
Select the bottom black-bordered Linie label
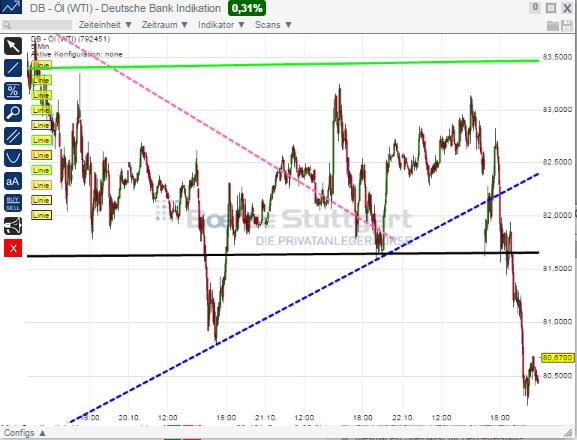point(41,215)
